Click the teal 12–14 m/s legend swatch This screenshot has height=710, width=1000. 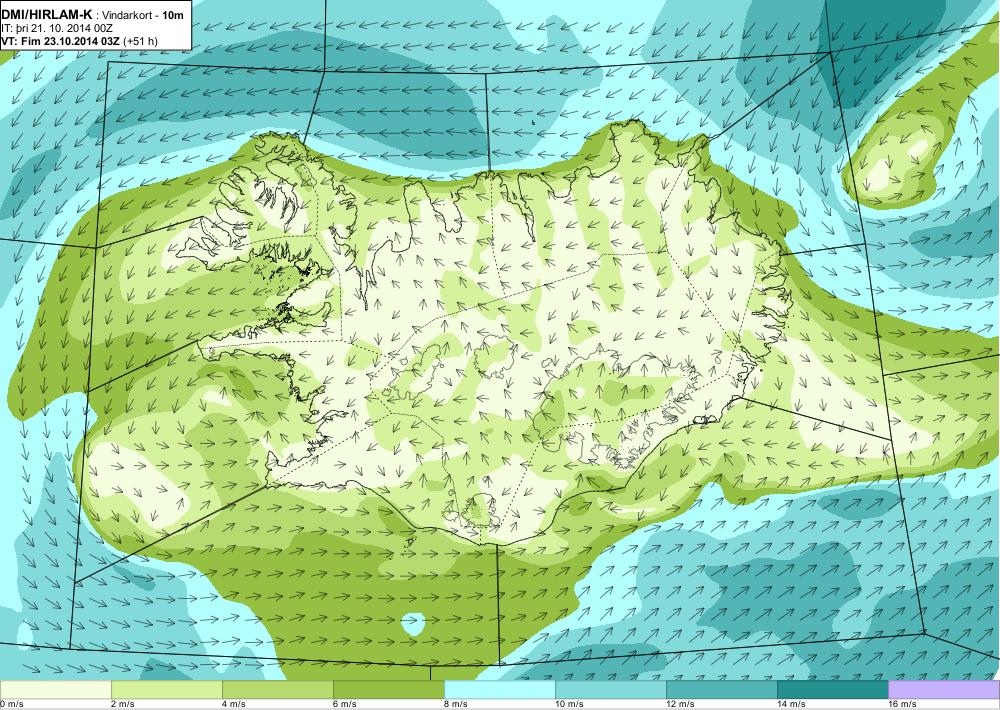[x=721, y=690]
